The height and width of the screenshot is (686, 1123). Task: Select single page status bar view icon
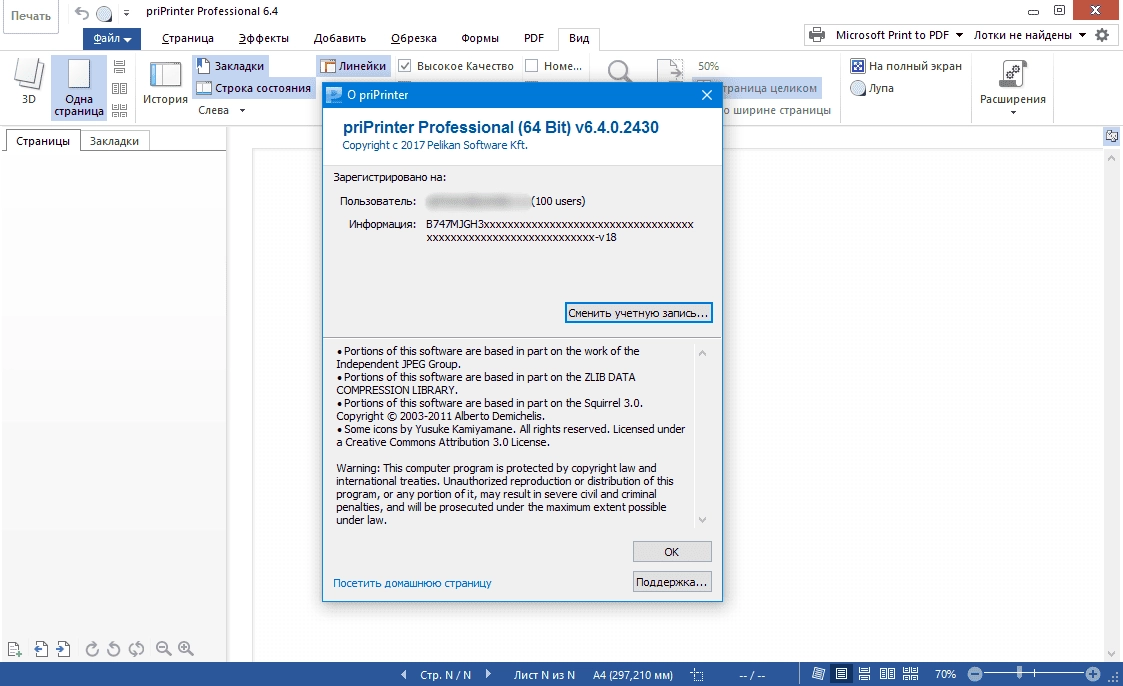pyautogui.click(x=842, y=674)
